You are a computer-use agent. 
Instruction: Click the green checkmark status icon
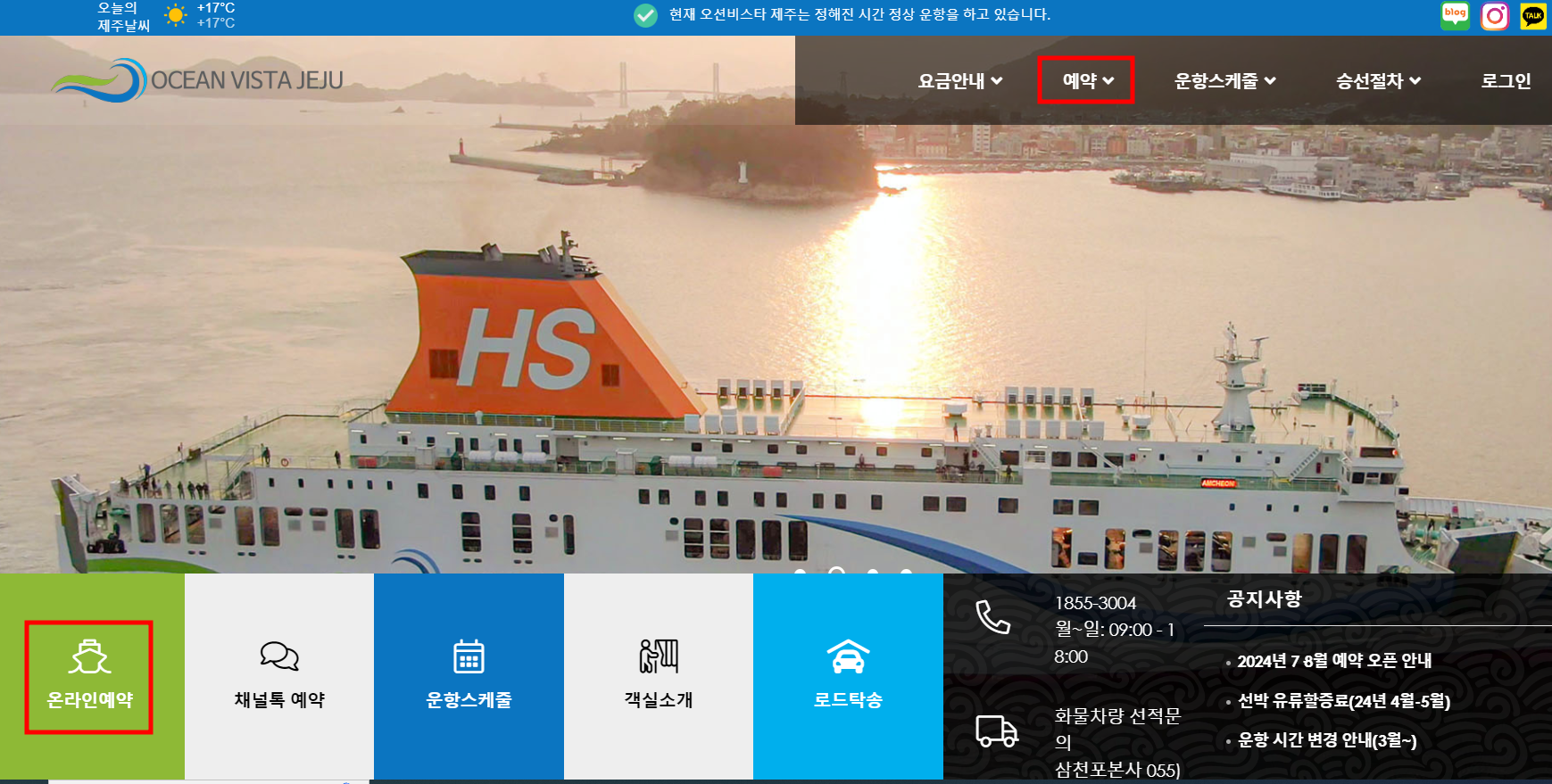[x=645, y=15]
